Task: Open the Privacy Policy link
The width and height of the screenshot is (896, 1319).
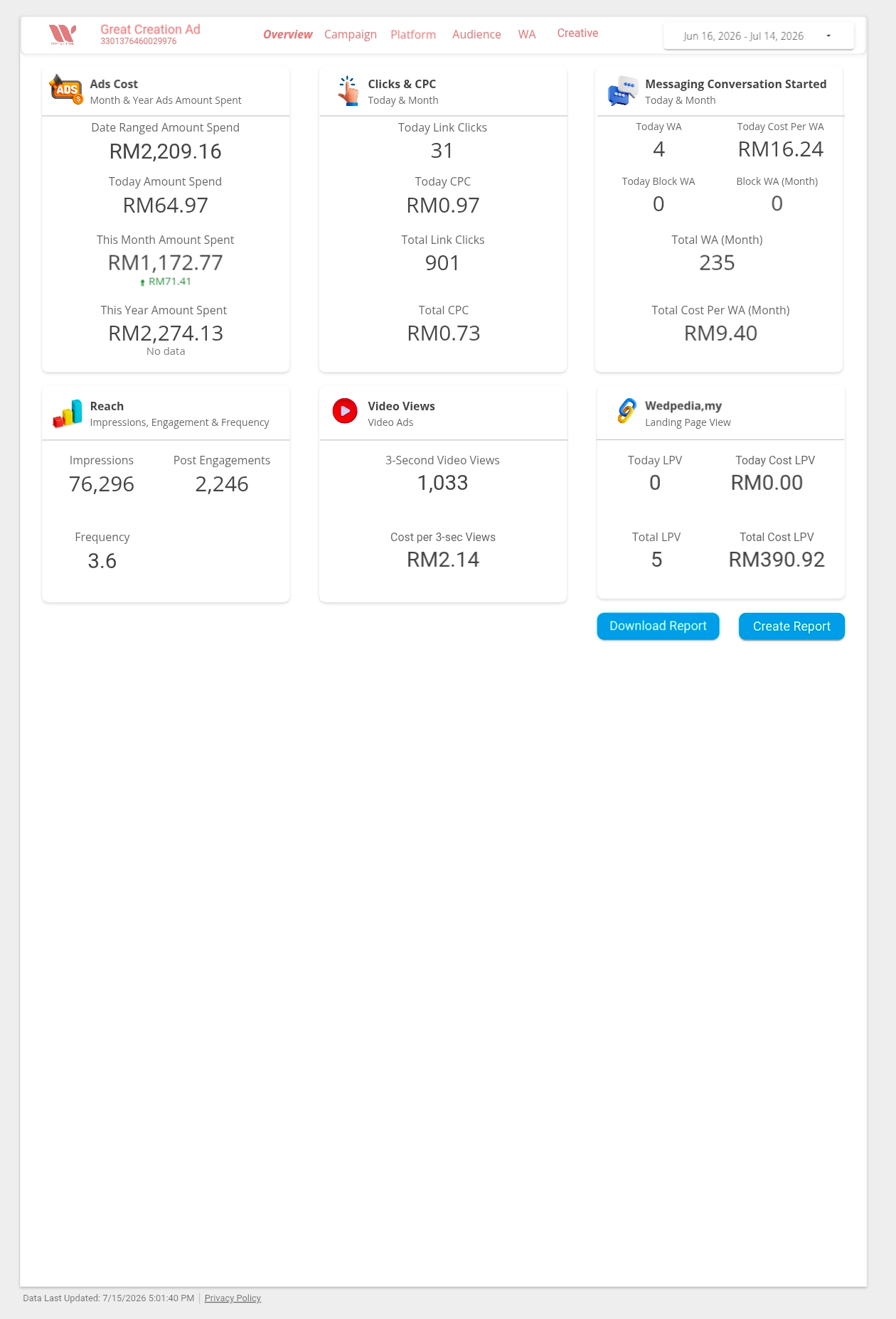Action: pyautogui.click(x=233, y=1298)
